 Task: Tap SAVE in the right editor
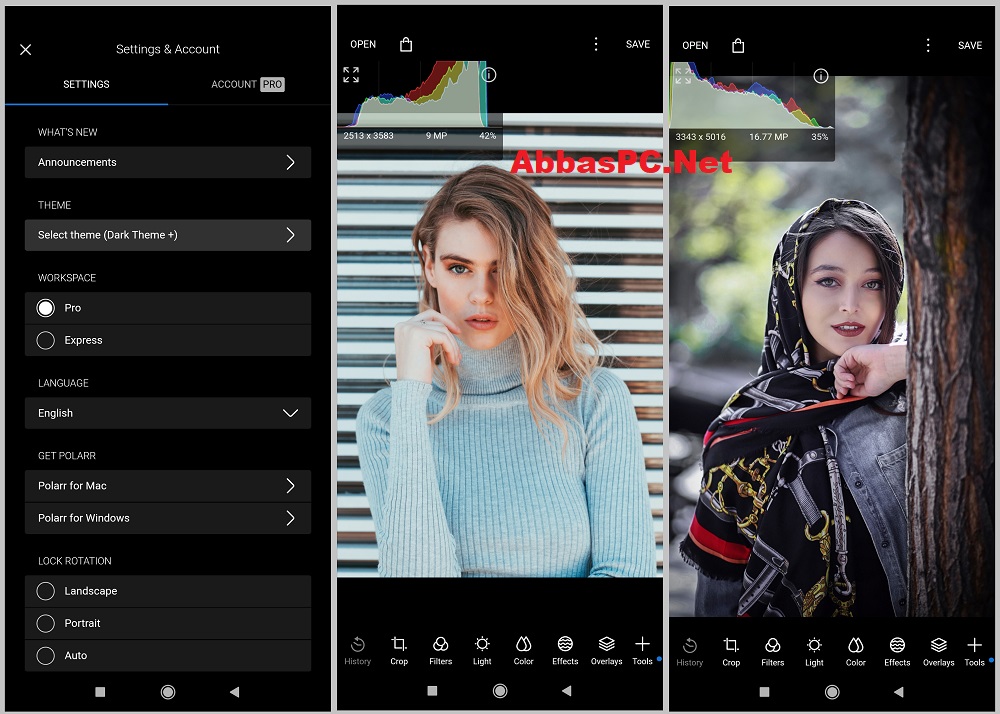(x=970, y=45)
